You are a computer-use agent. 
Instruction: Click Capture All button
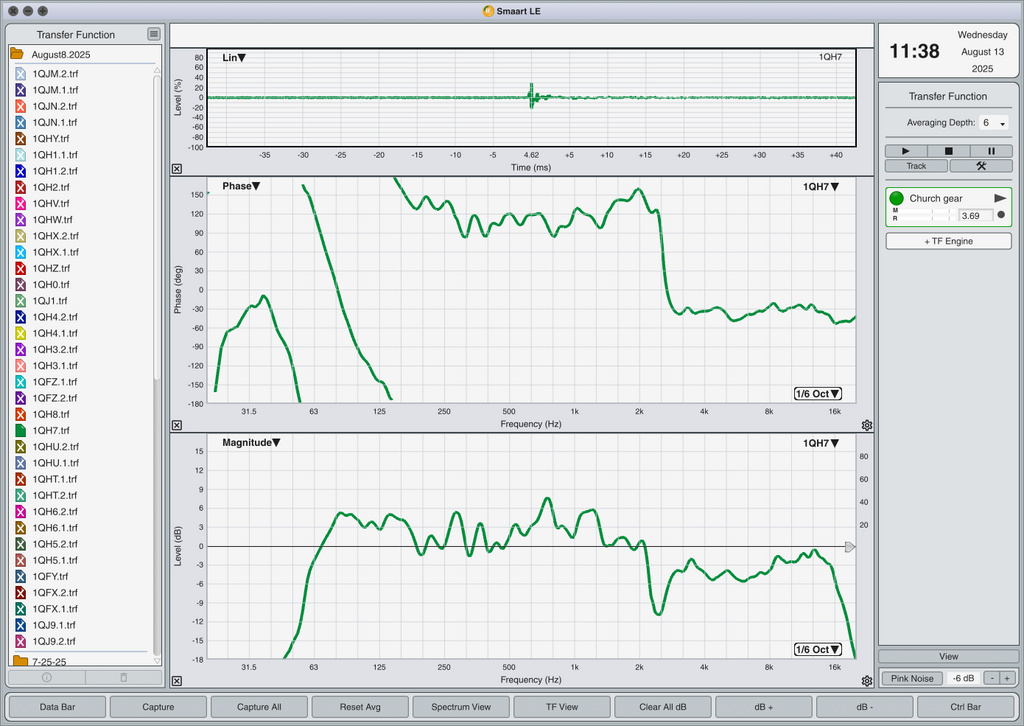pos(259,706)
